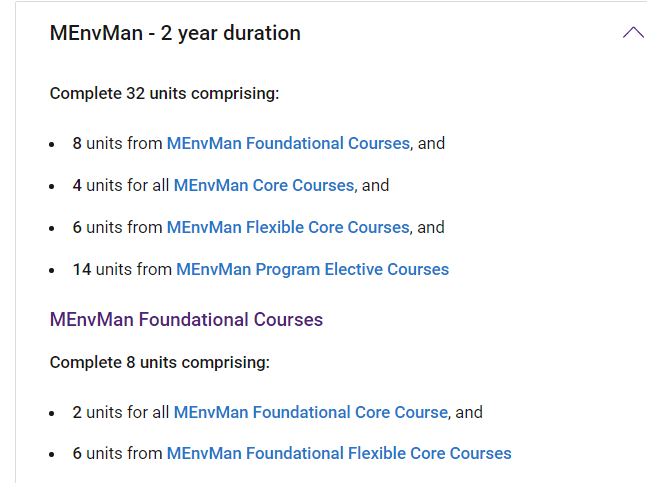Click the bold 4 before Core Courses
647x483 pixels.
[77, 185]
